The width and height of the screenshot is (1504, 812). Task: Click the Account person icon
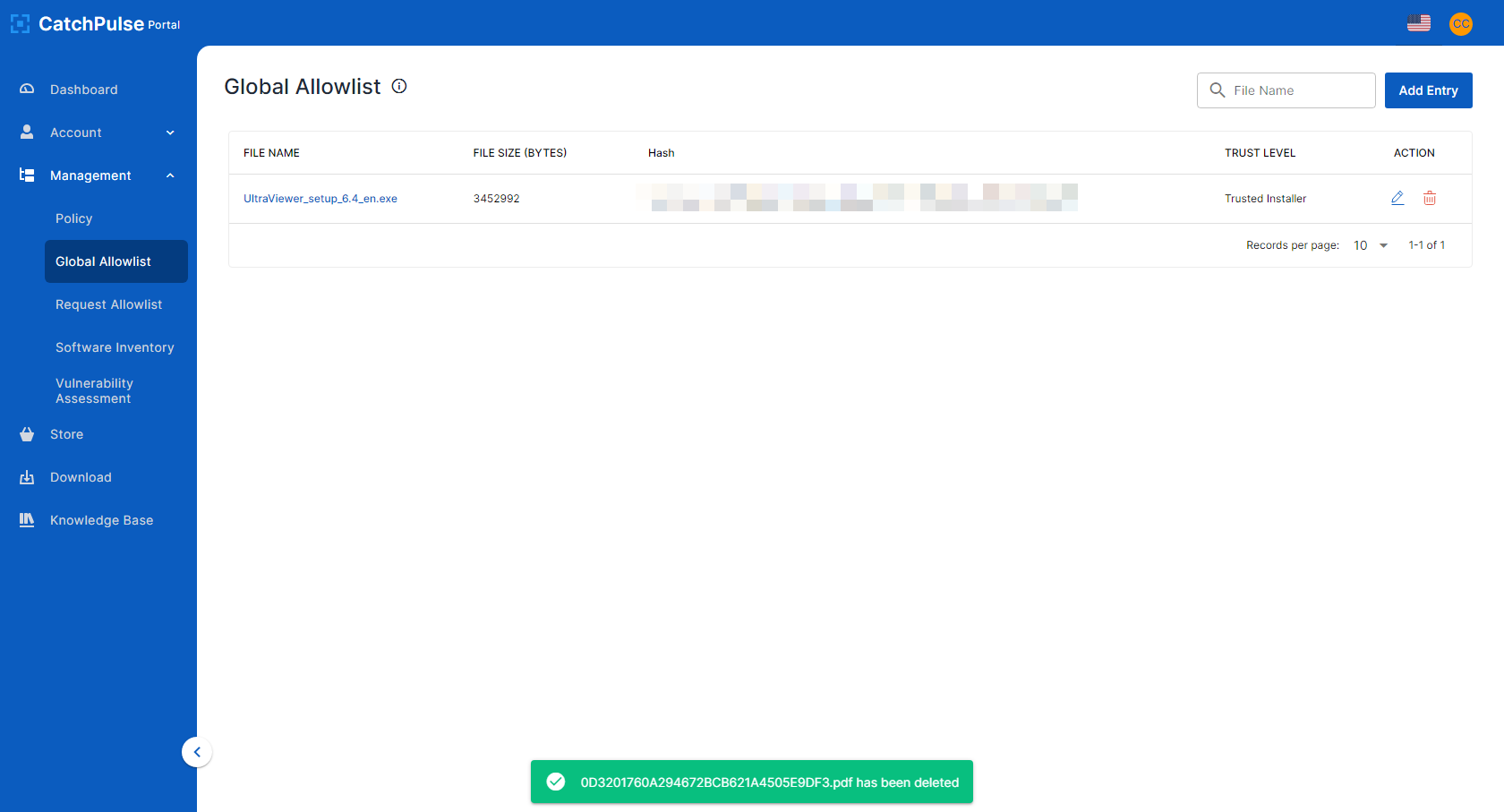pos(27,132)
